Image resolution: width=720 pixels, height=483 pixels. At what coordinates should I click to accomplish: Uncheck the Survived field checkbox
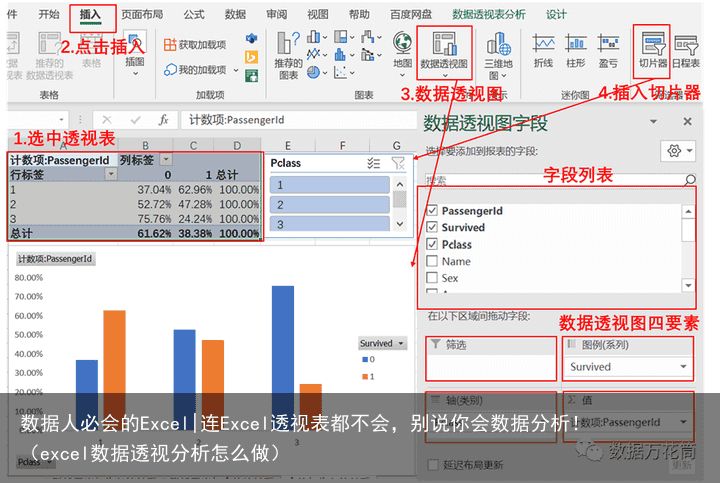click(x=432, y=227)
